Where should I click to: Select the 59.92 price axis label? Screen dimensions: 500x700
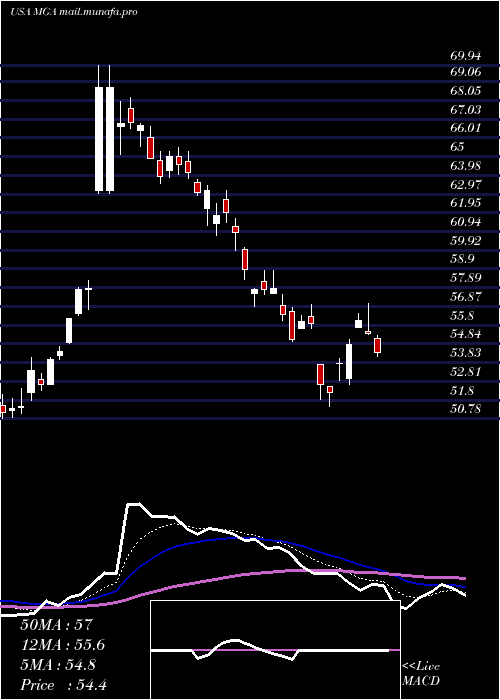coord(466,241)
